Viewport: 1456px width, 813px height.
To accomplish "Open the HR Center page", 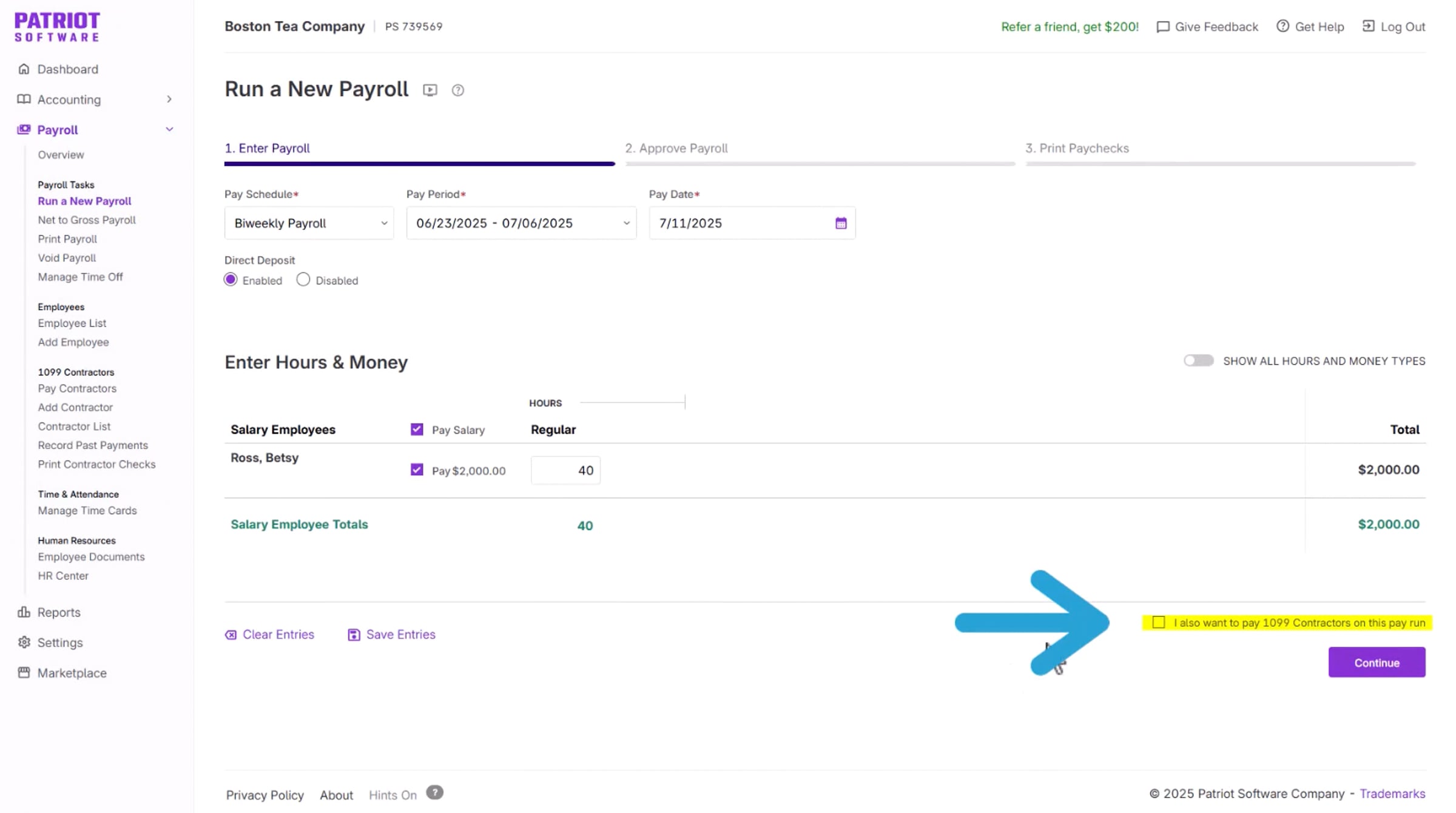I will (x=63, y=576).
